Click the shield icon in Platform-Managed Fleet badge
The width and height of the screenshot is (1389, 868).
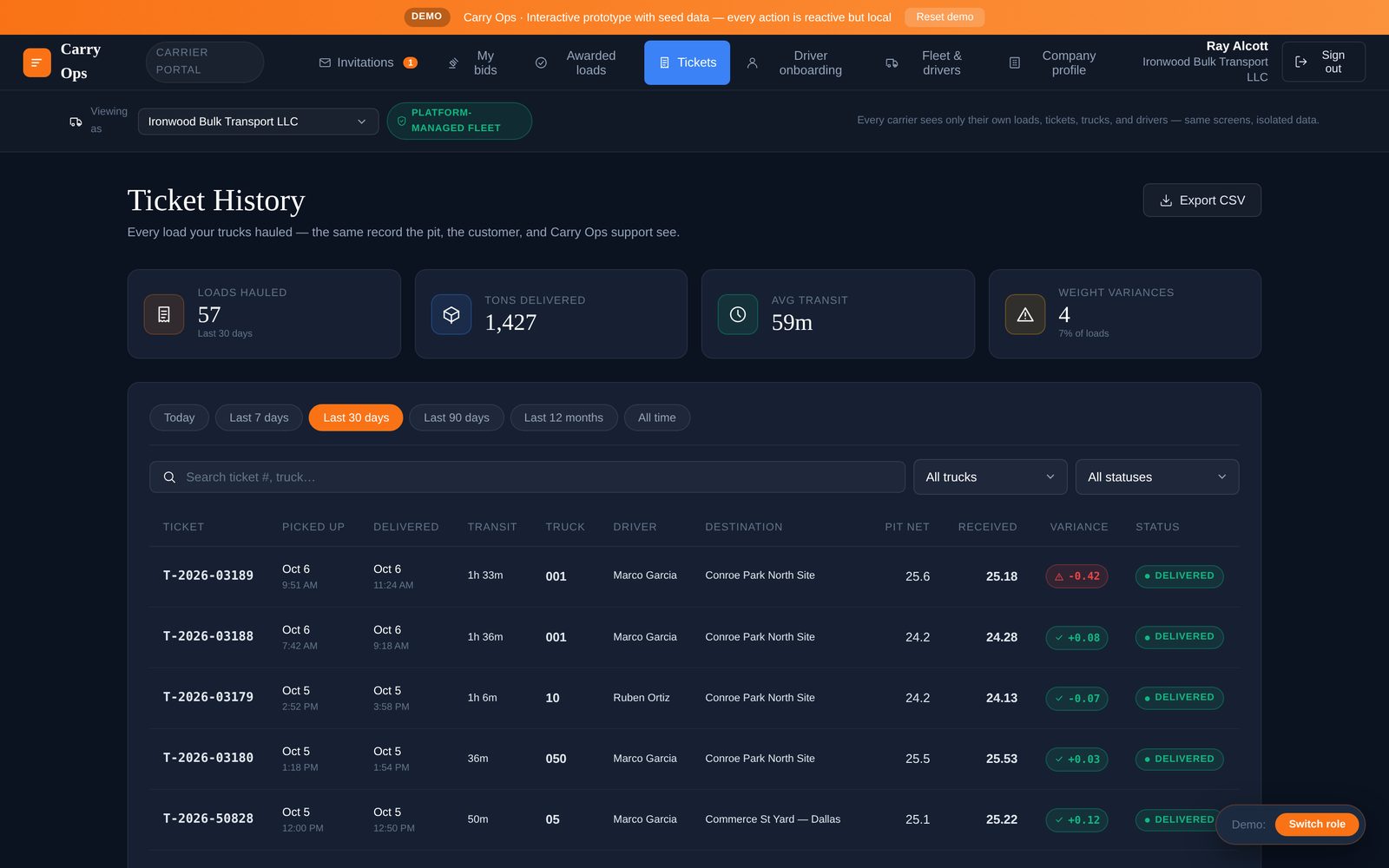point(401,121)
